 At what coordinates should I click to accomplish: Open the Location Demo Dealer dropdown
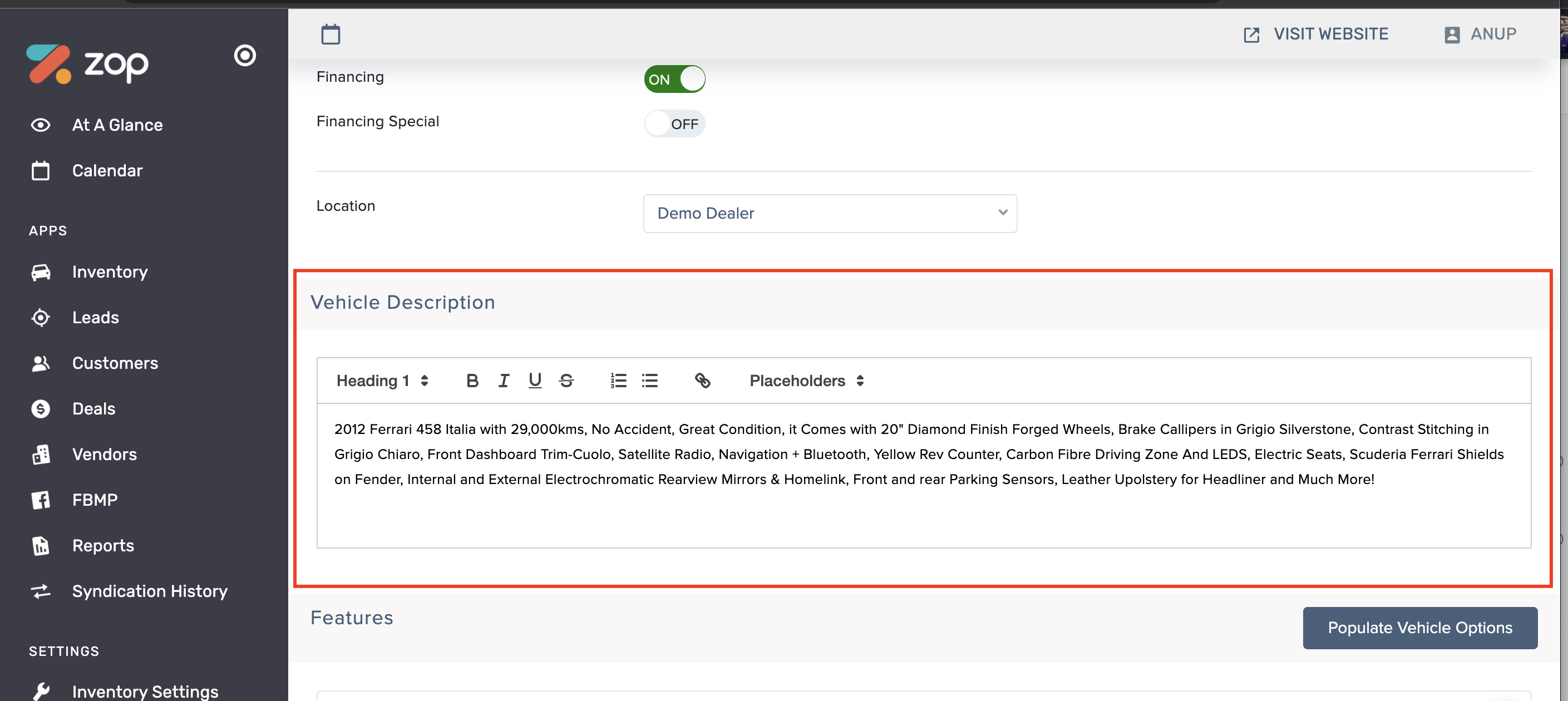pyautogui.click(x=830, y=214)
